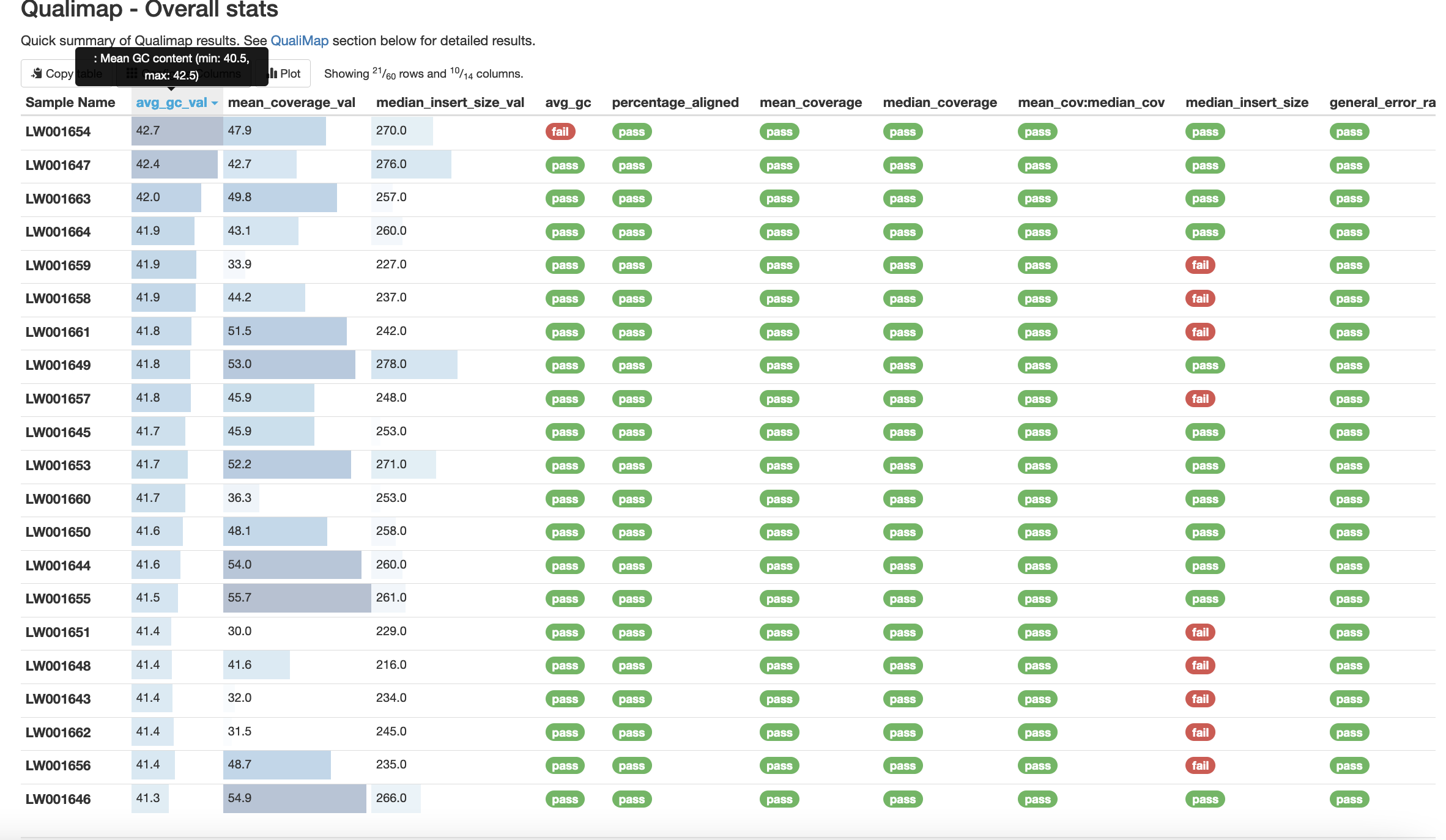The image size is (1446, 840).
Task: Select sample name LW001649
Action: point(58,365)
